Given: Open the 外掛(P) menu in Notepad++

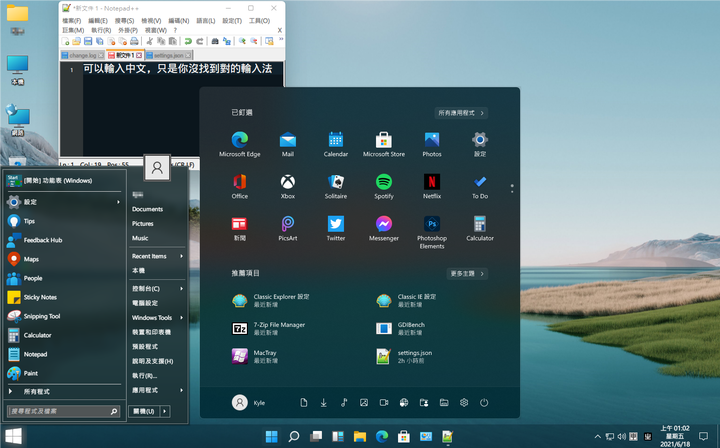Looking at the screenshot, I should coord(128,30).
